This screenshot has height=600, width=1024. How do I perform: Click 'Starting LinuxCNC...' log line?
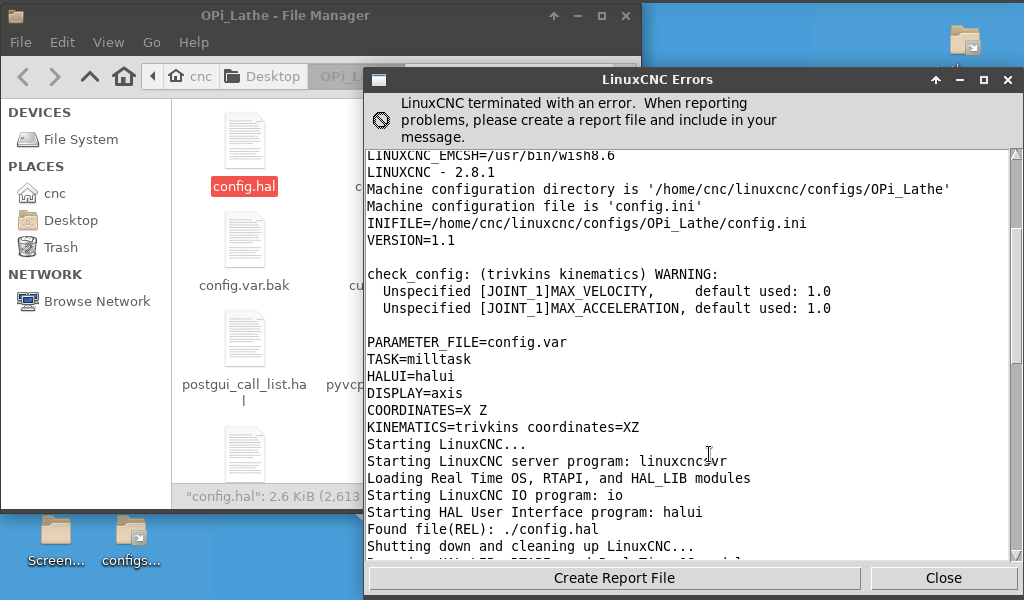(446, 444)
